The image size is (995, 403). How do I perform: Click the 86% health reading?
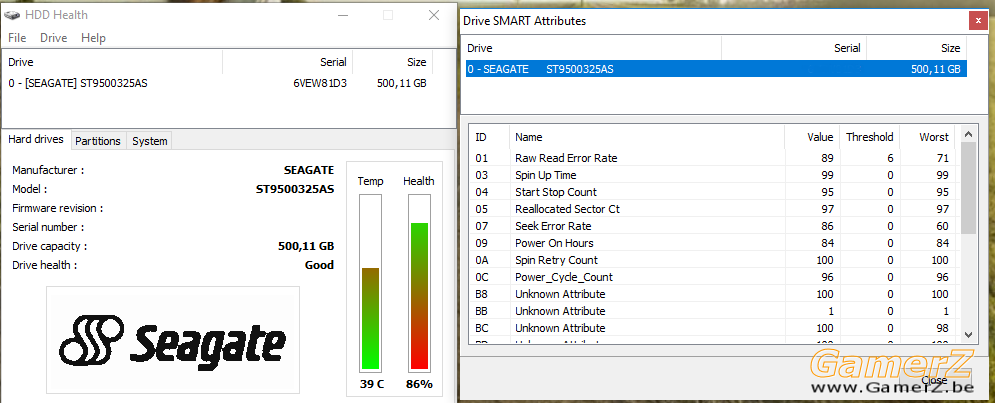point(419,384)
